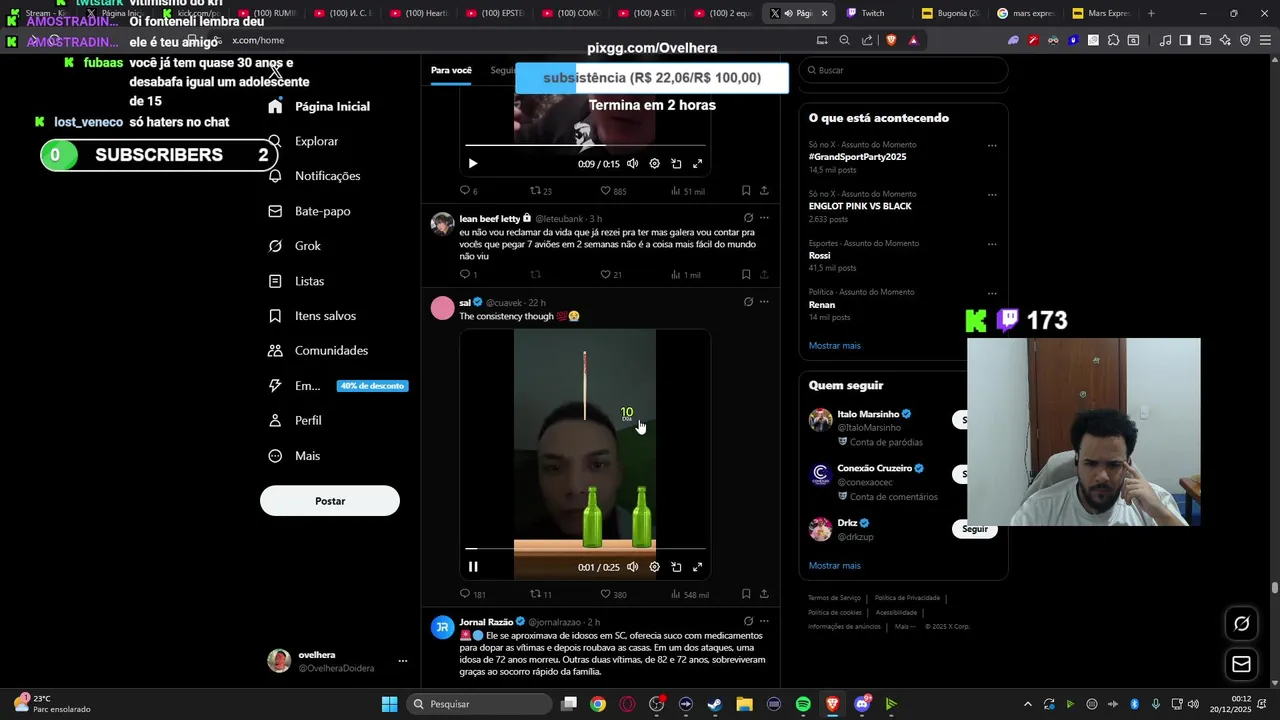Click Mostrar mais under Quem seguir
1280x720 pixels.
pyautogui.click(x=834, y=566)
